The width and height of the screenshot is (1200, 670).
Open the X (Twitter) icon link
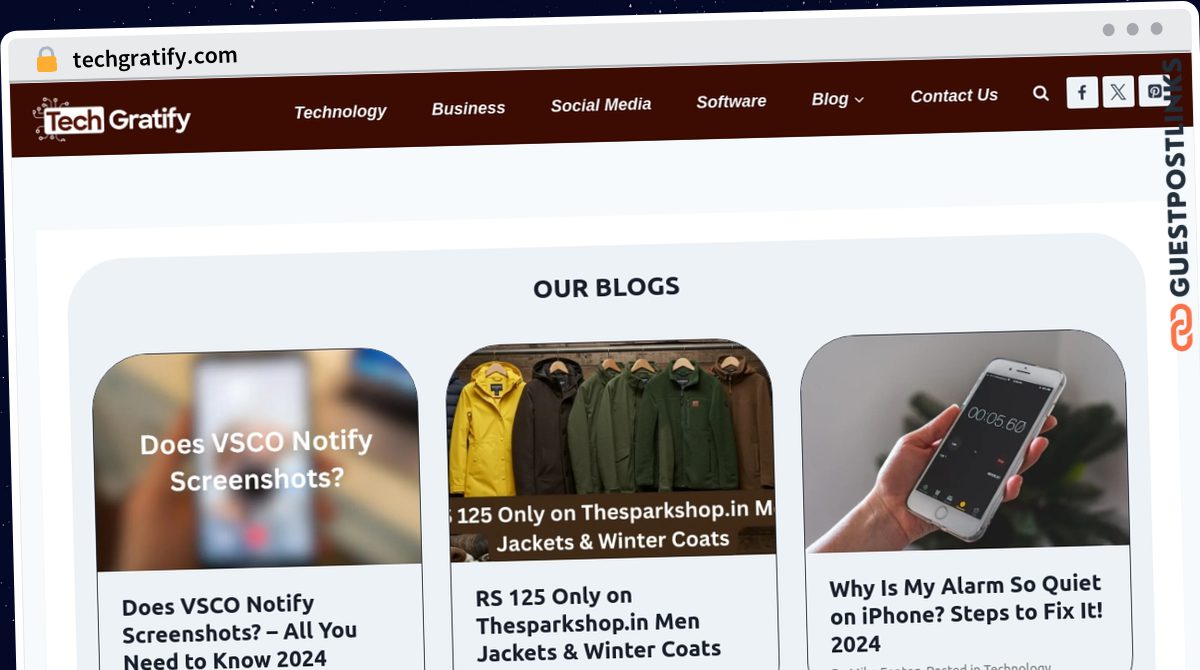pyautogui.click(x=1118, y=92)
